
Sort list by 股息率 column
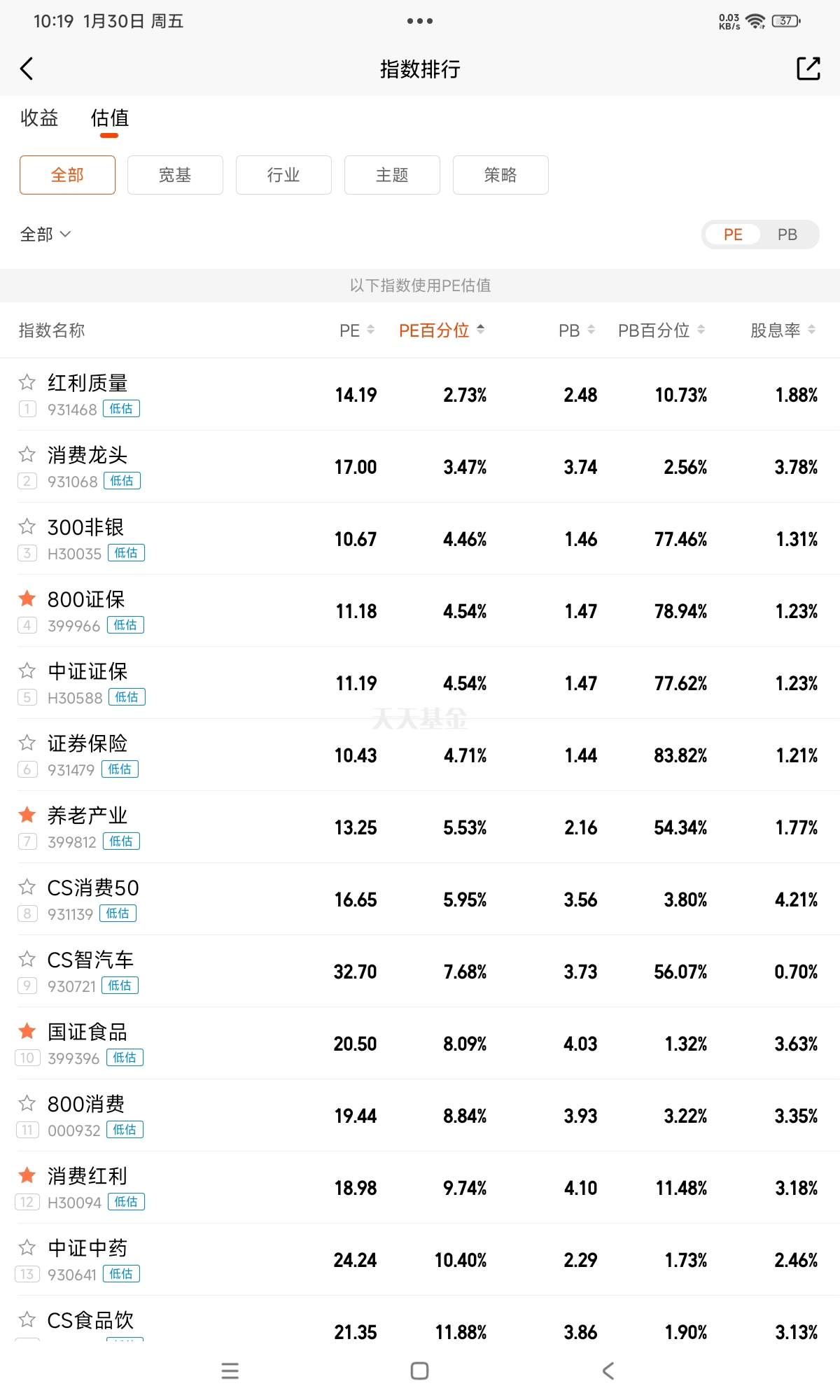point(782,330)
